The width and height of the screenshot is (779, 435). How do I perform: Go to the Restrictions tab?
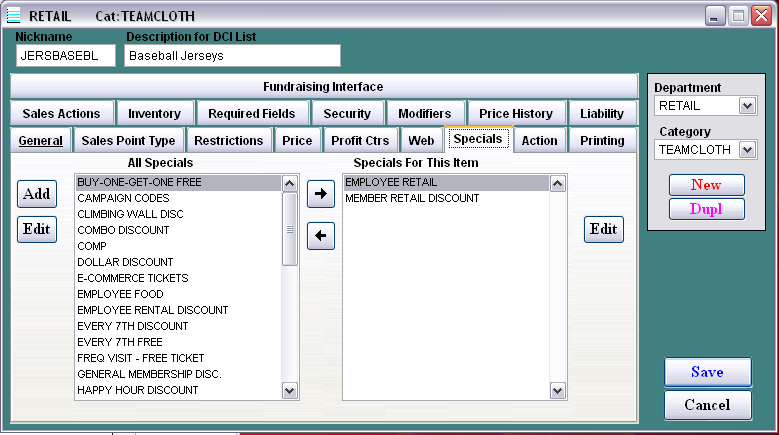pyautogui.click(x=229, y=141)
